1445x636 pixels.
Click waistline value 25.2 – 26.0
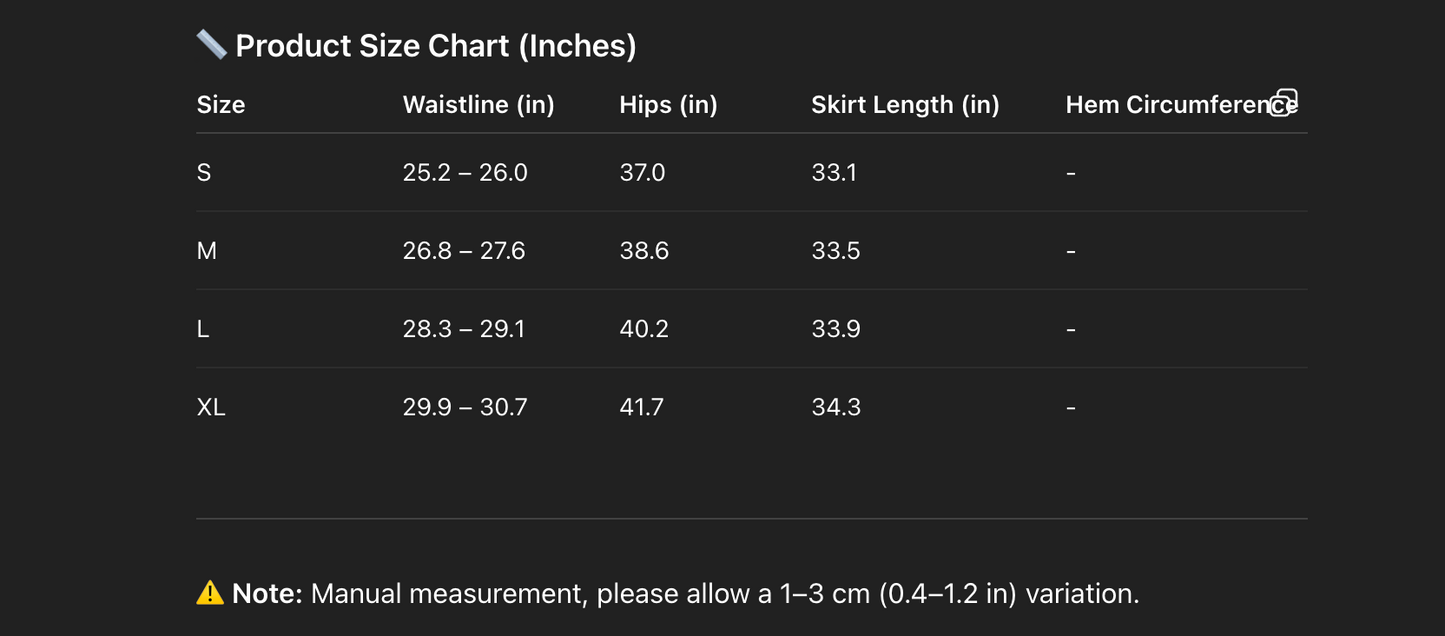point(465,173)
